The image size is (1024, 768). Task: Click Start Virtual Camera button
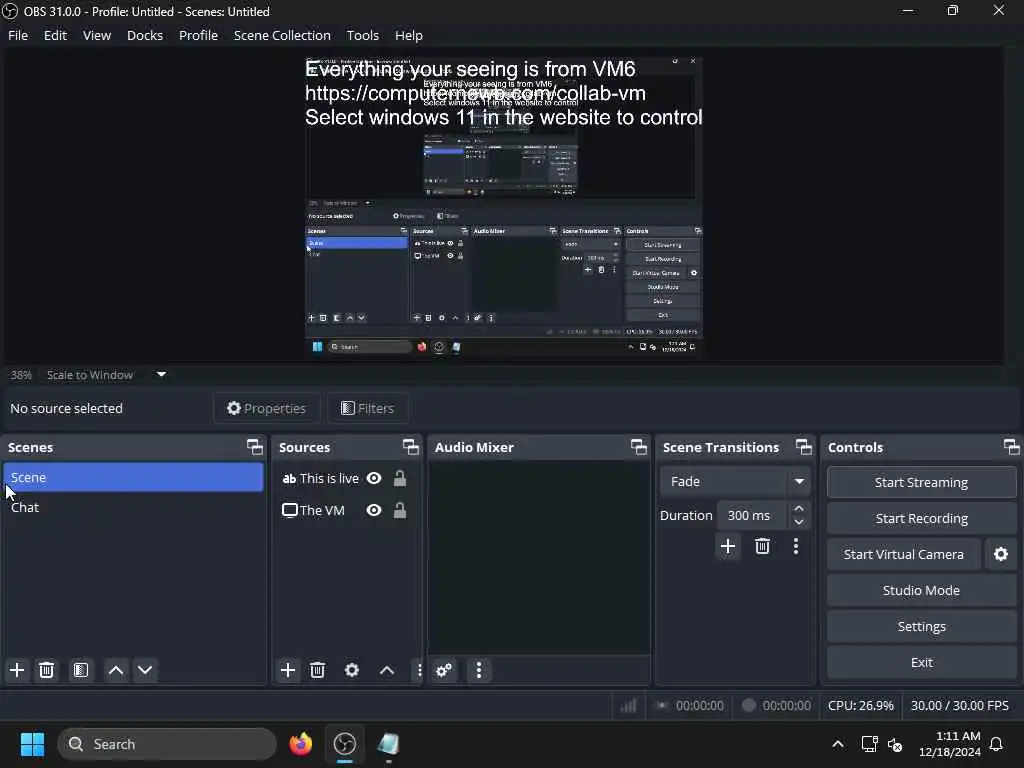pos(903,554)
